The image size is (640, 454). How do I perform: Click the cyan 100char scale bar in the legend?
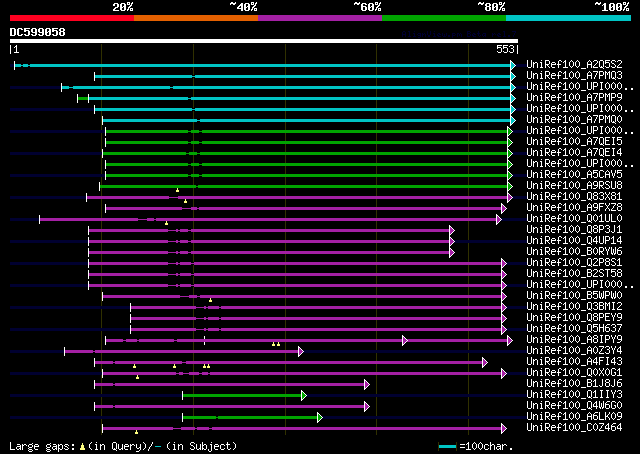pos(447,447)
